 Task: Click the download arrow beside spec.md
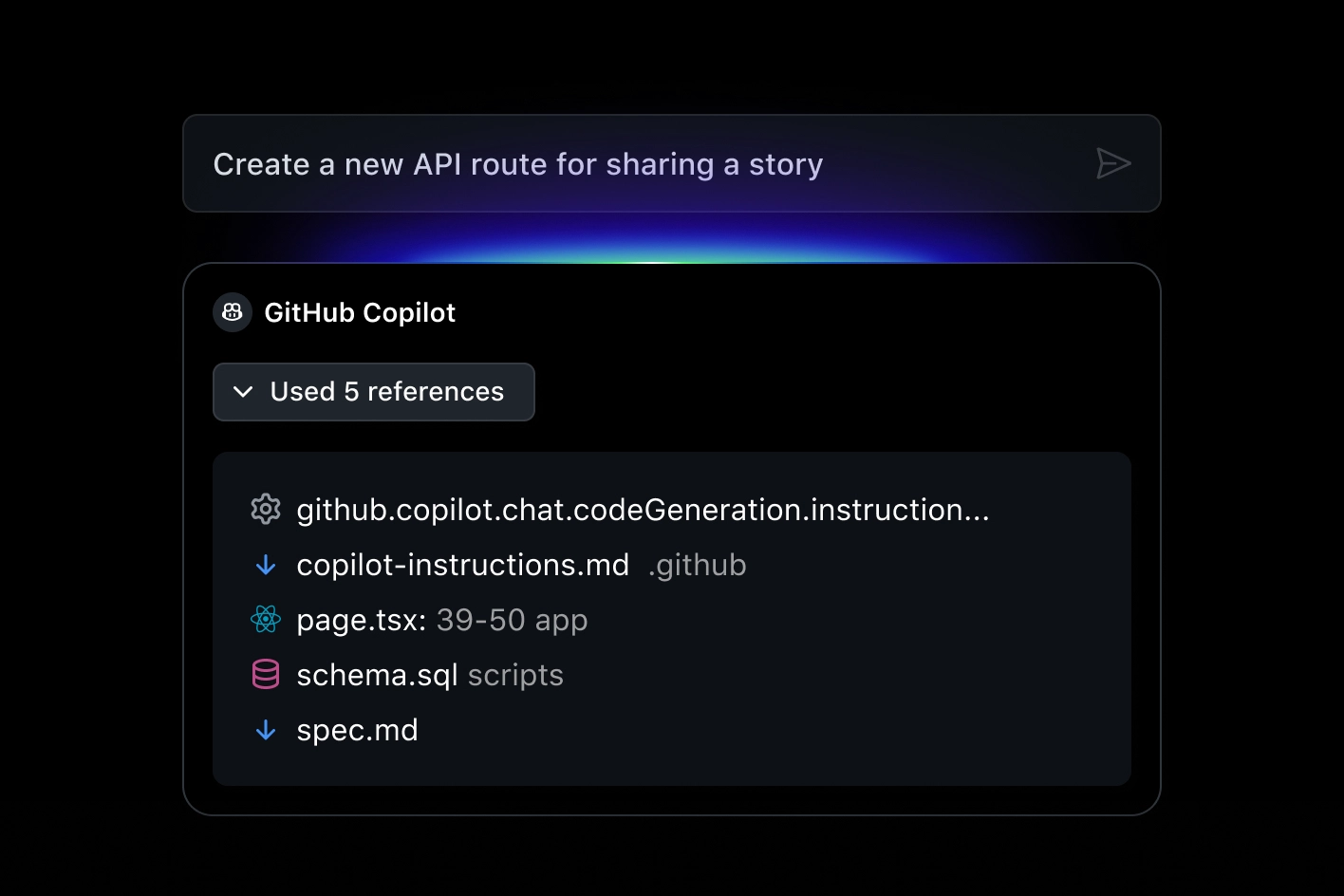pos(266,729)
